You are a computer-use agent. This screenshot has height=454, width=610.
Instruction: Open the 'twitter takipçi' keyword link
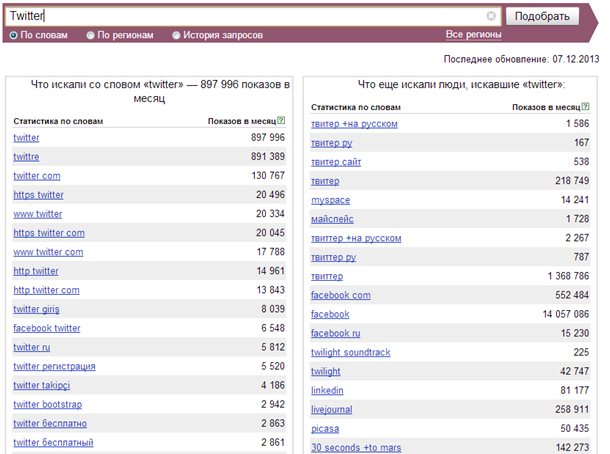click(42, 386)
